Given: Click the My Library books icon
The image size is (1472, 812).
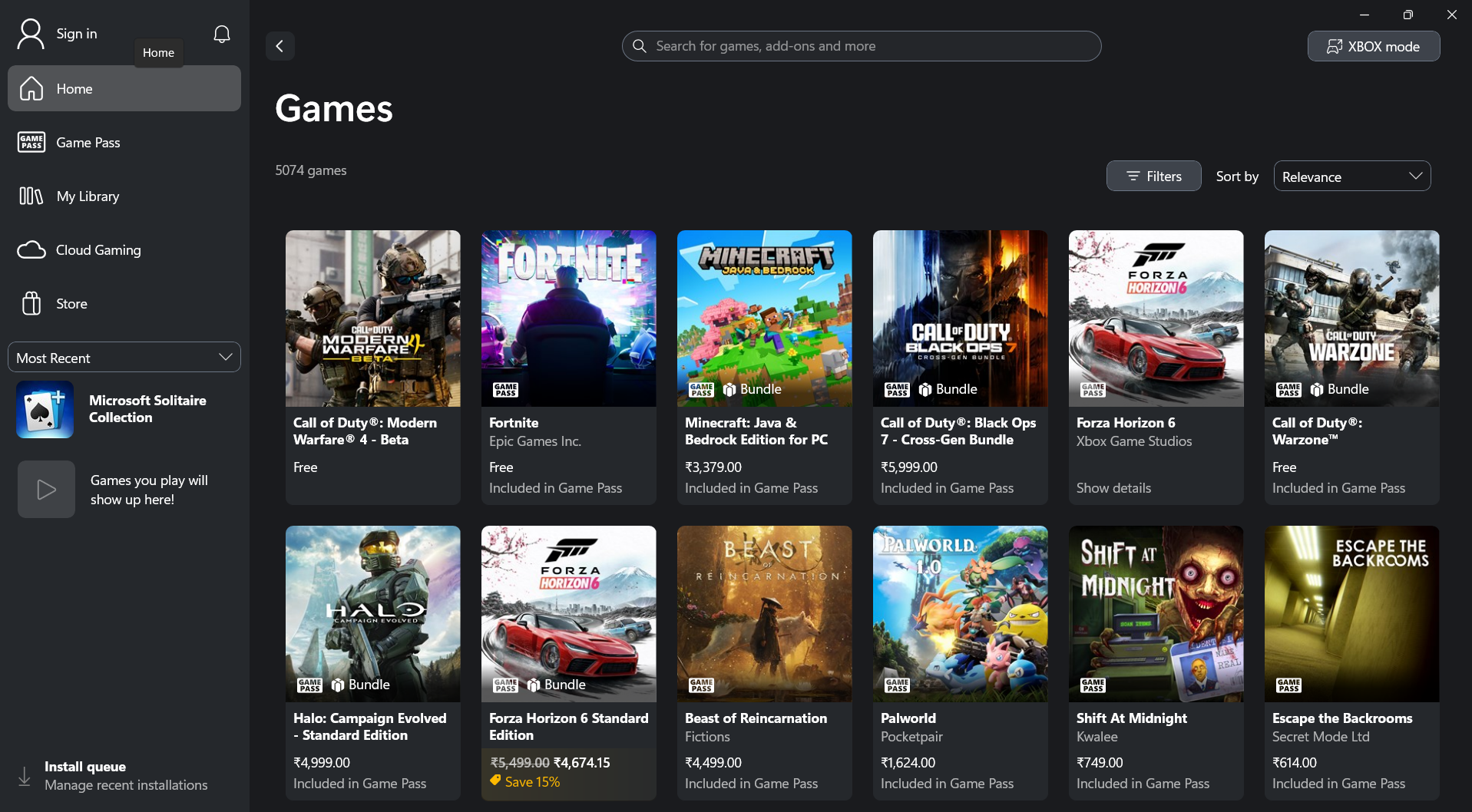Looking at the screenshot, I should point(31,196).
